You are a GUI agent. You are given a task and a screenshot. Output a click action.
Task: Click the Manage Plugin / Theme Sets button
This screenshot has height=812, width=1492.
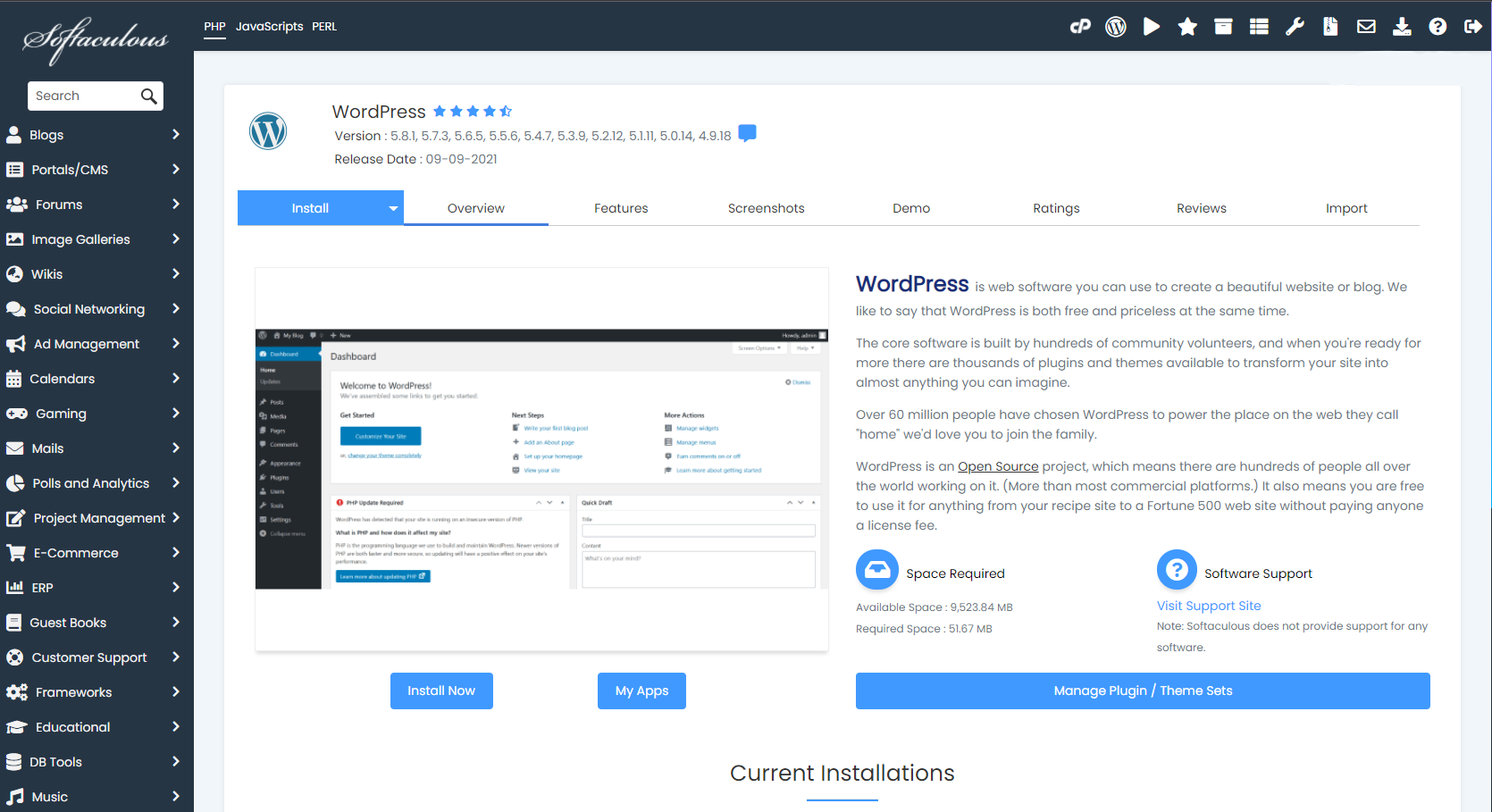(x=1143, y=691)
